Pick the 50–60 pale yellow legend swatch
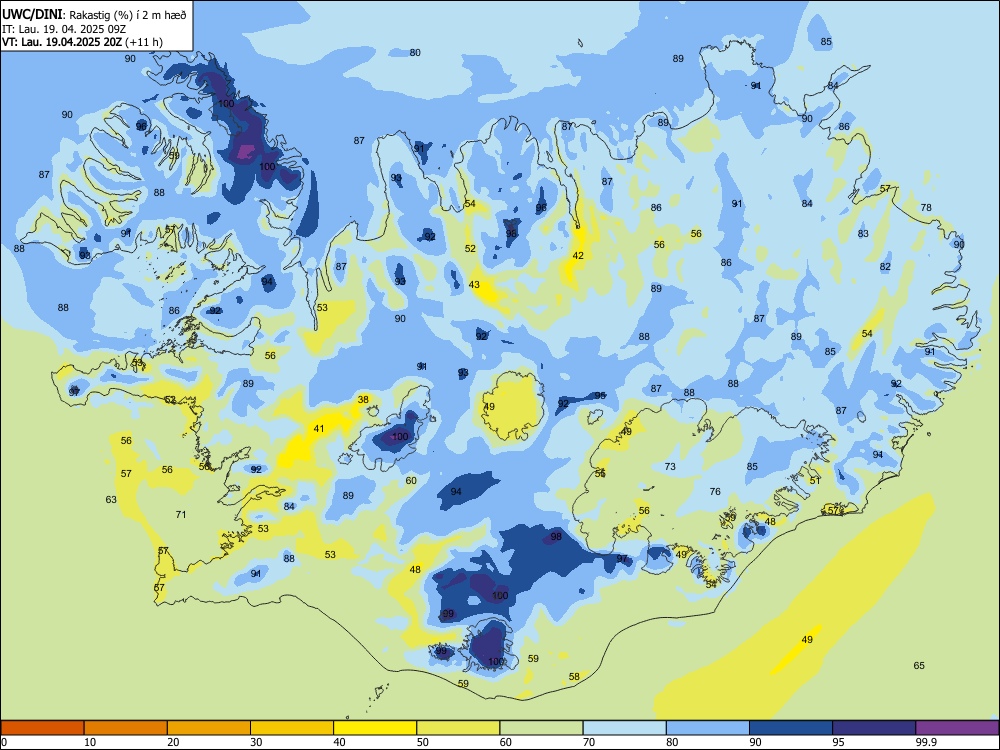This screenshot has width=1000, height=750. point(459,728)
